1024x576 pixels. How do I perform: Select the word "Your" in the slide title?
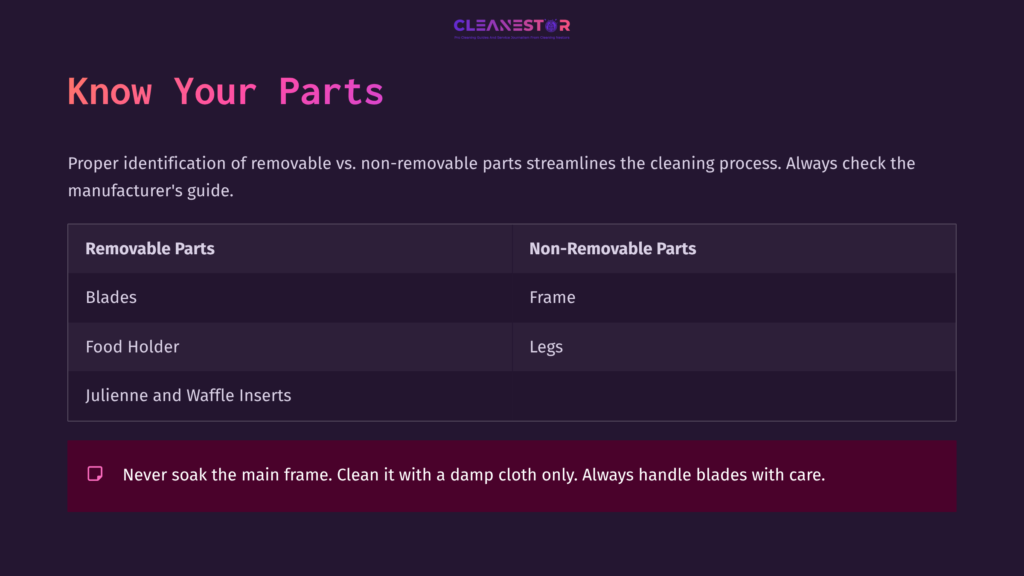tap(215, 92)
